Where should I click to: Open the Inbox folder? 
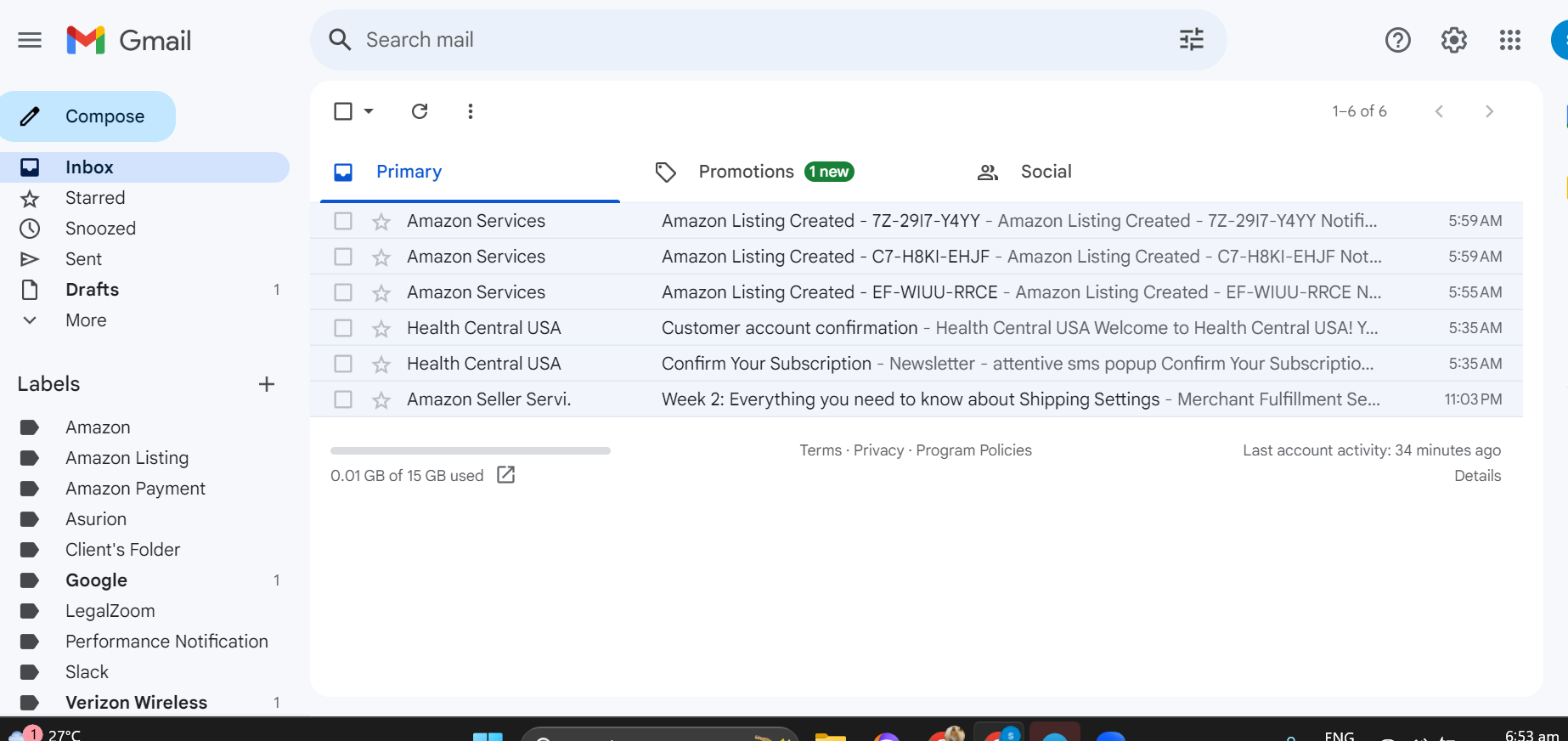(x=144, y=167)
